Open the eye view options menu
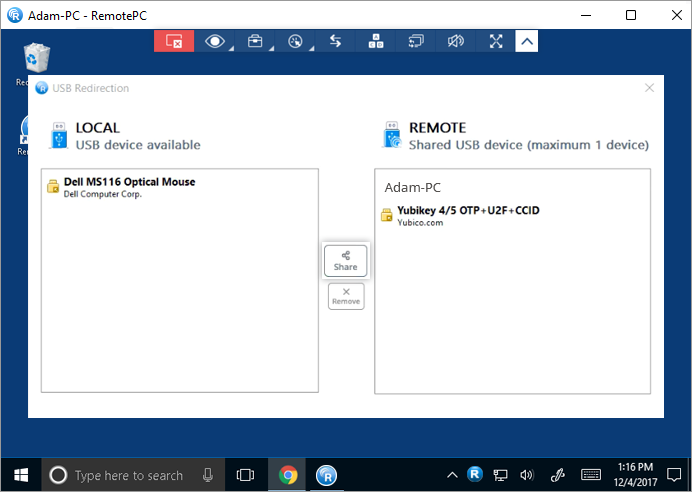This screenshot has height=492, width=692. pyautogui.click(x=214, y=41)
